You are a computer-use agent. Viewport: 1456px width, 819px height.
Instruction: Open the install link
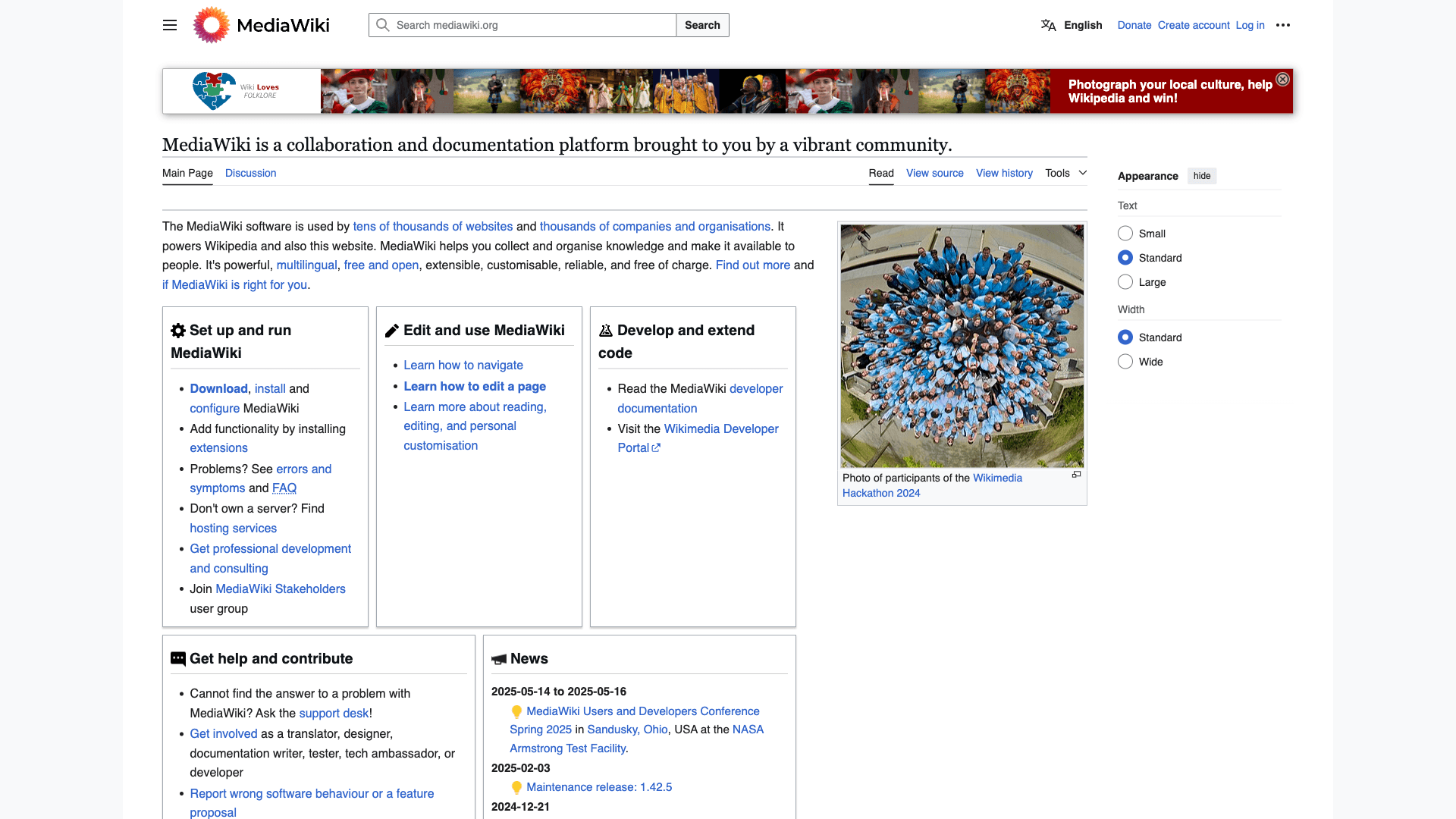(270, 388)
